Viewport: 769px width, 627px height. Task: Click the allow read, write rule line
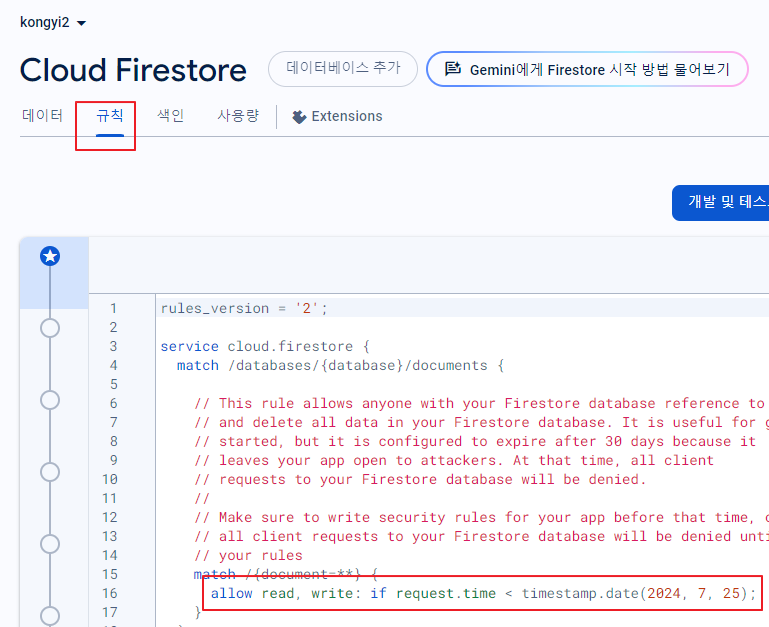tap(483, 594)
